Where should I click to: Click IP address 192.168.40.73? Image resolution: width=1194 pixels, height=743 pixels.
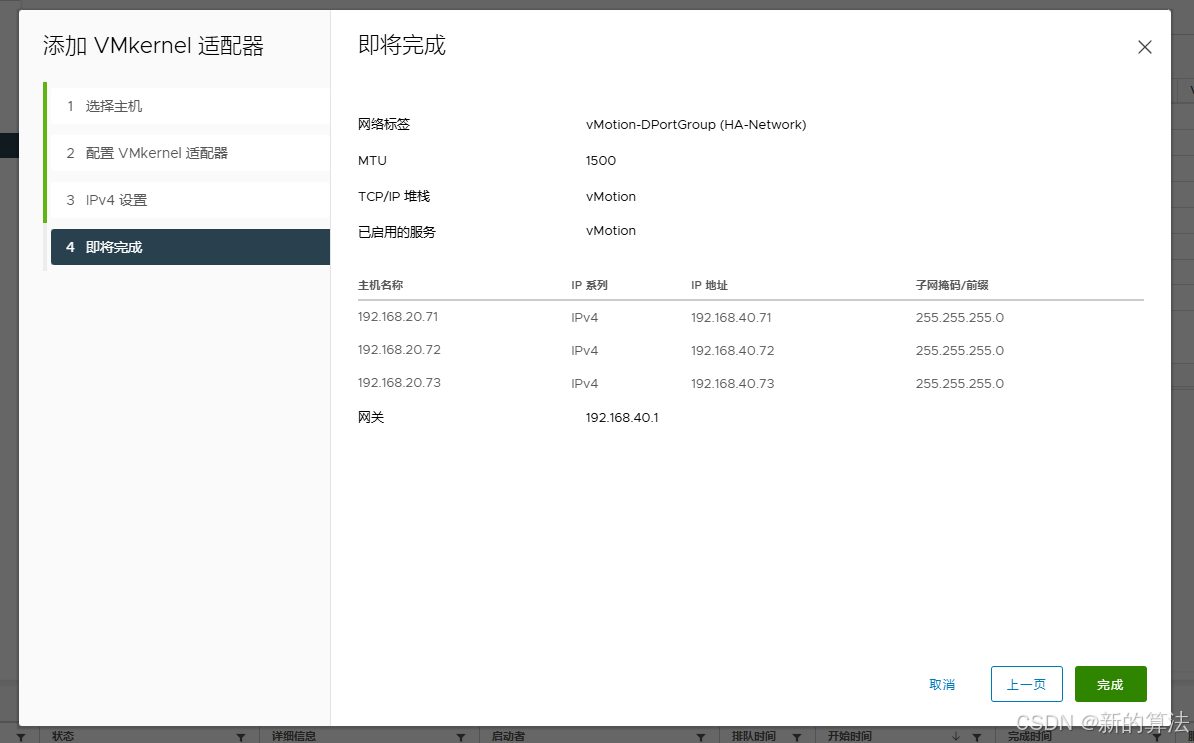tap(733, 383)
